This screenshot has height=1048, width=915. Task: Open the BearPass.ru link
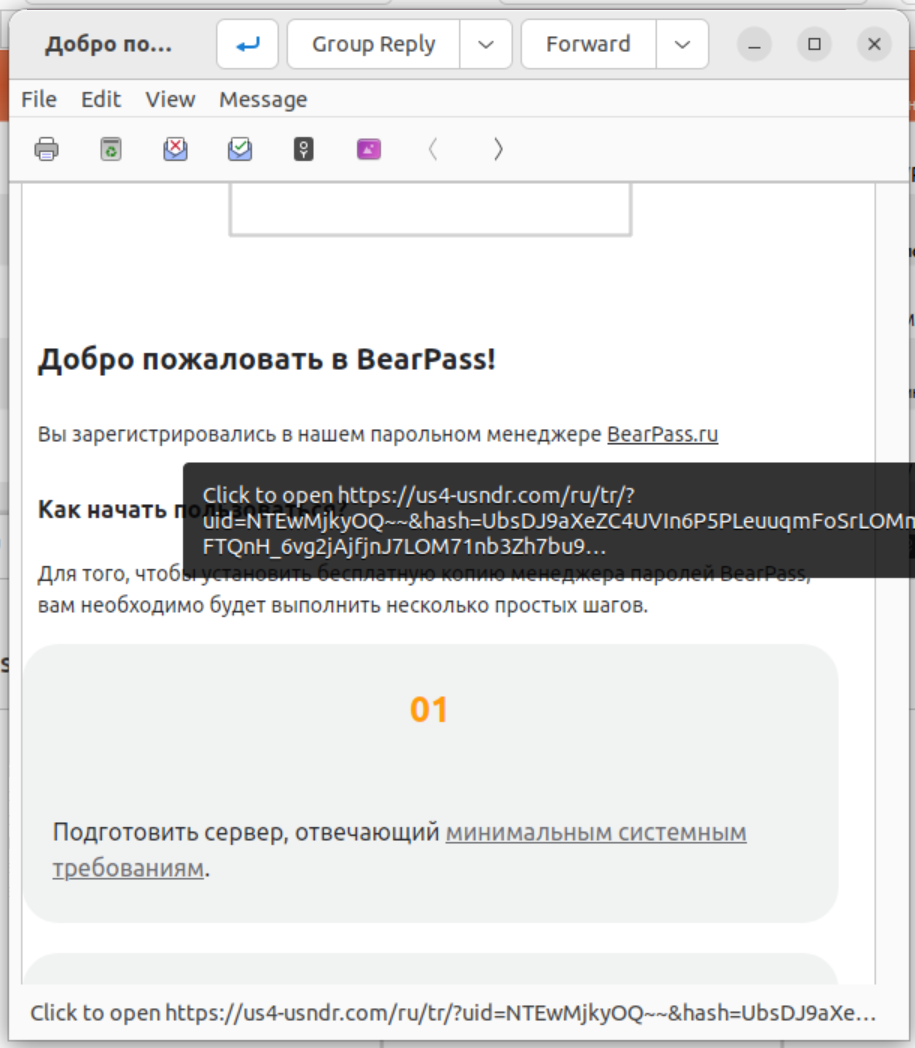(662, 435)
